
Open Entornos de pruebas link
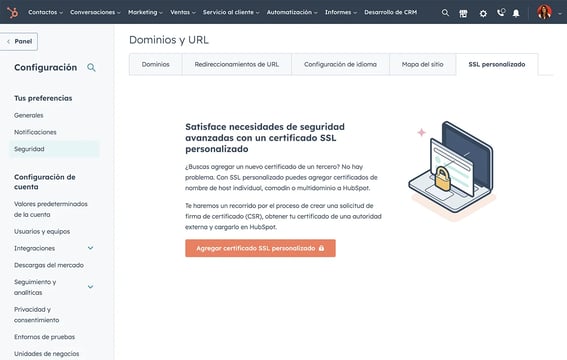(44, 337)
